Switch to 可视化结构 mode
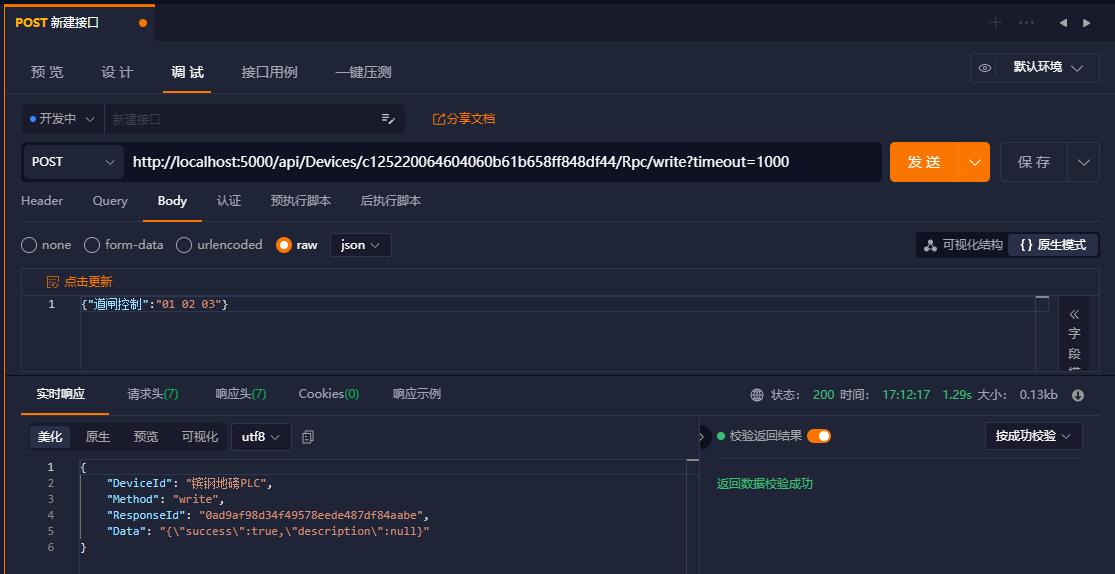This screenshot has height=574, width=1115. [x=963, y=245]
